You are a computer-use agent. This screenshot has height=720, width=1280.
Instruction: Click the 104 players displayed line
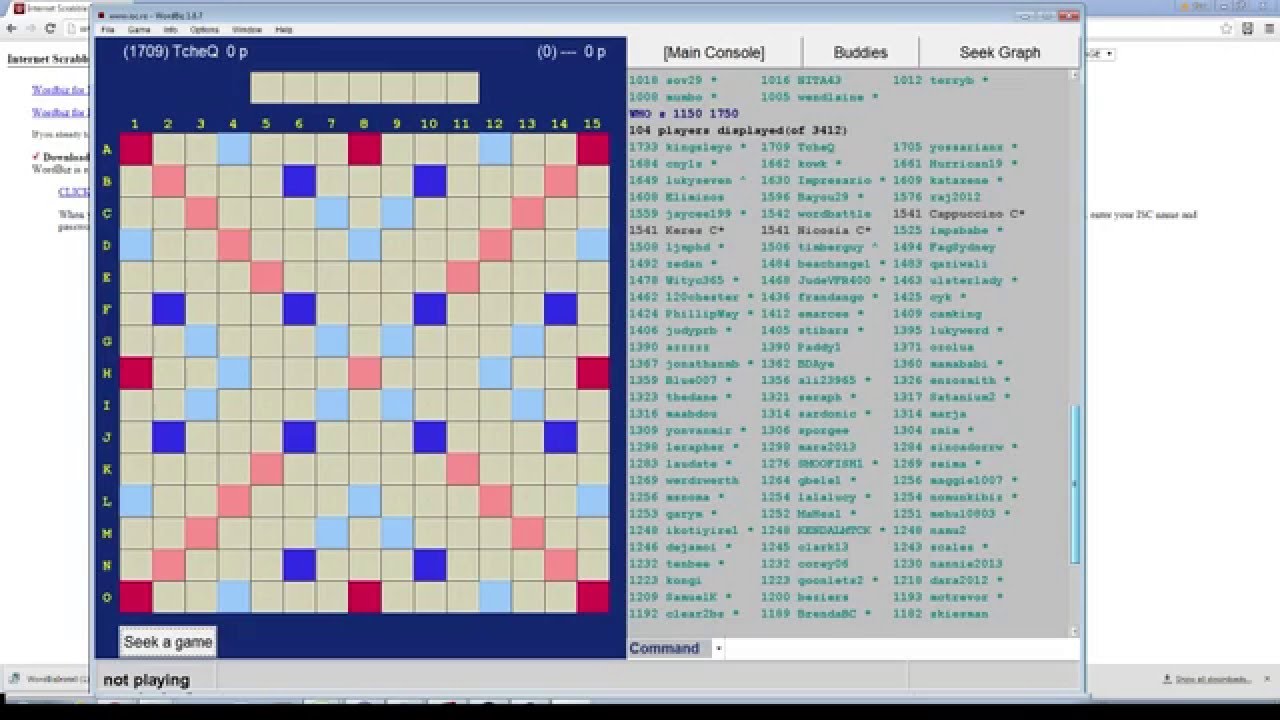point(738,130)
